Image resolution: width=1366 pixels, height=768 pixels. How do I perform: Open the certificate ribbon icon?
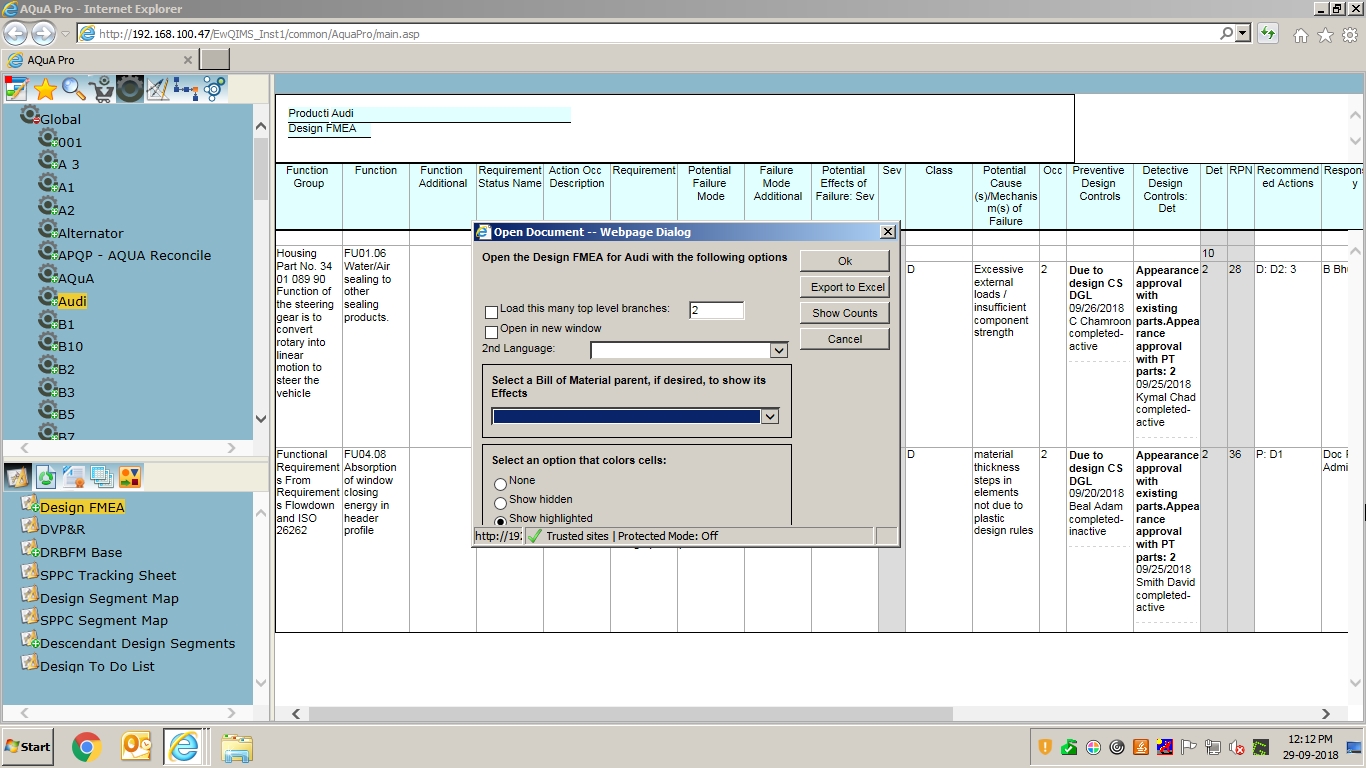(x=73, y=476)
